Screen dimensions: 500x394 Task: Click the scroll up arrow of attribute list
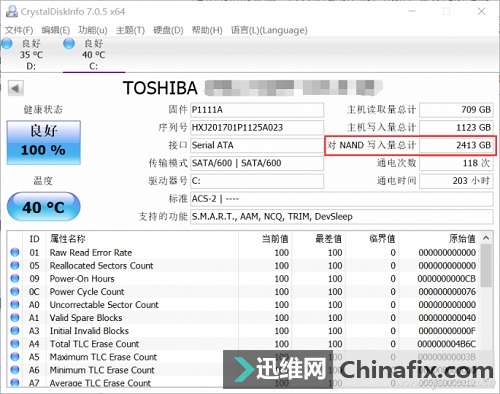486,238
